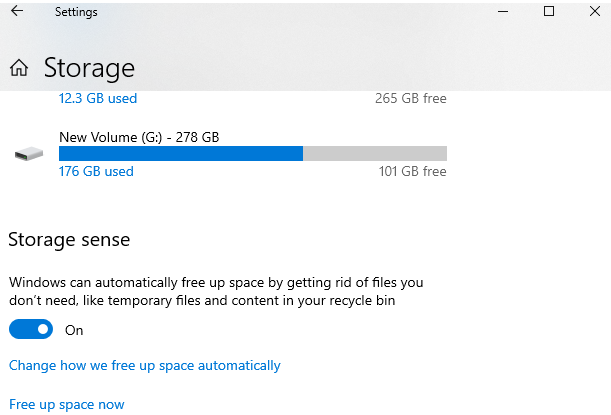Screen dimensions: 611x415
Task: Open Settings home via house icon
Action: [19, 68]
